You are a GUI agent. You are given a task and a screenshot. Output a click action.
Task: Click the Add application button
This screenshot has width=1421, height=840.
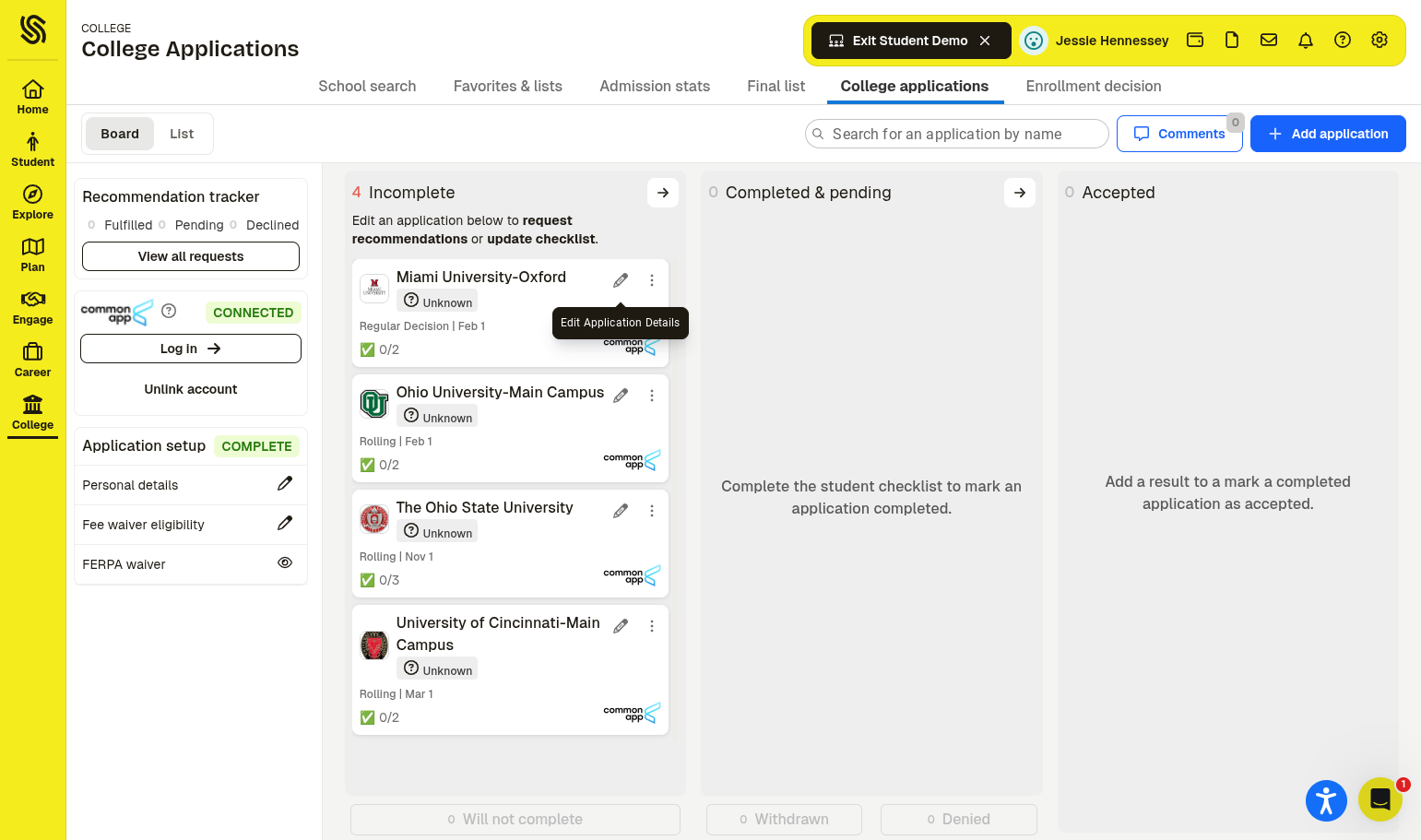pos(1328,134)
